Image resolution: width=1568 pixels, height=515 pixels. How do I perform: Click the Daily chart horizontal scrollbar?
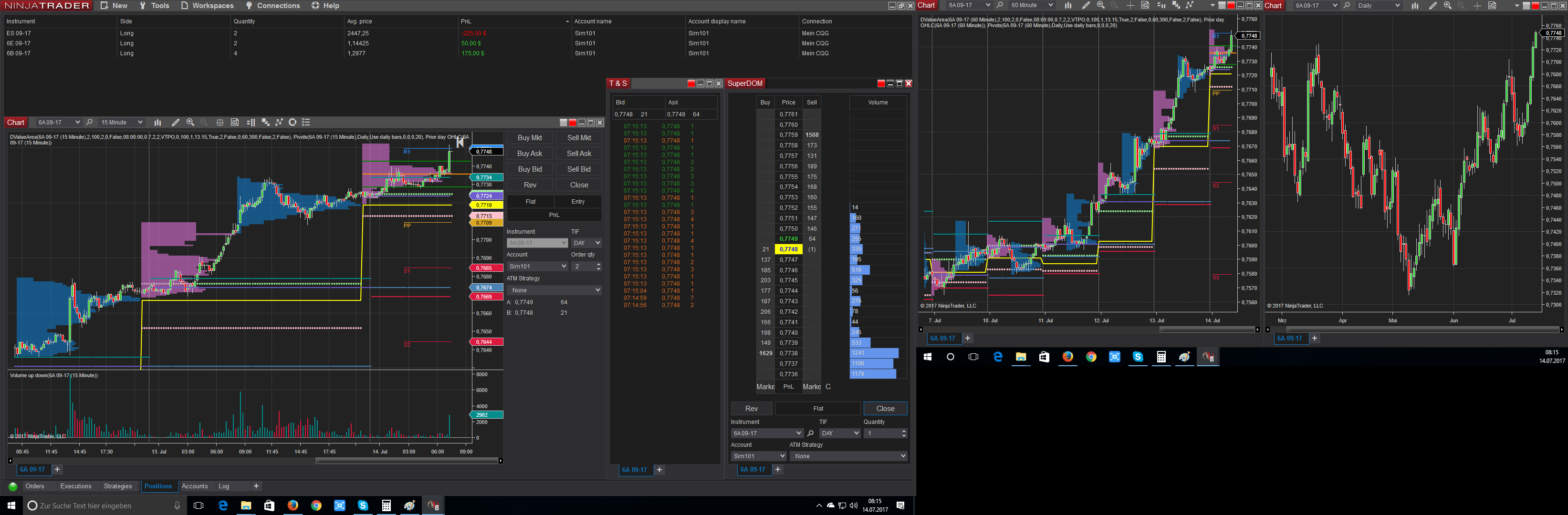tap(1423, 330)
